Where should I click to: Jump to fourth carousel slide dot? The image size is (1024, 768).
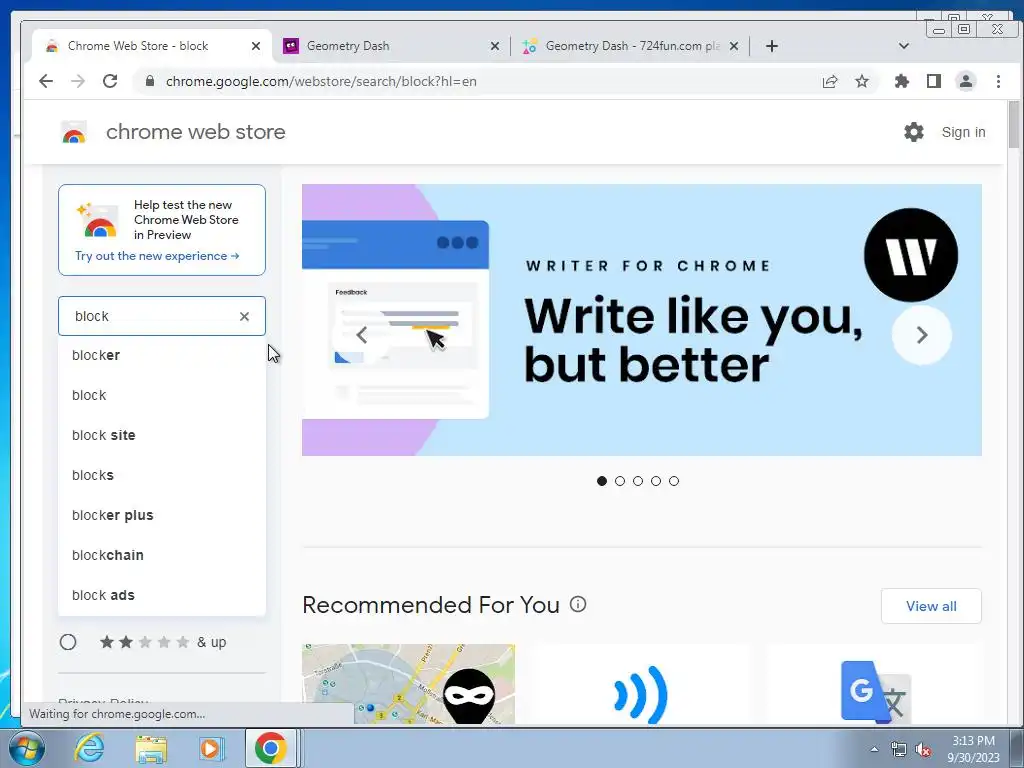(x=656, y=481)
